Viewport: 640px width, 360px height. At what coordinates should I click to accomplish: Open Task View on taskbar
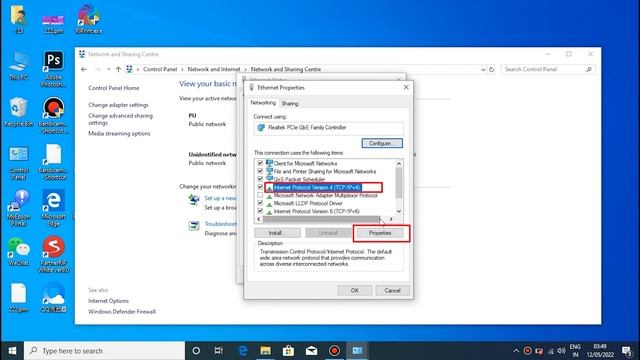pyautogui.click(x=219, y=351)
